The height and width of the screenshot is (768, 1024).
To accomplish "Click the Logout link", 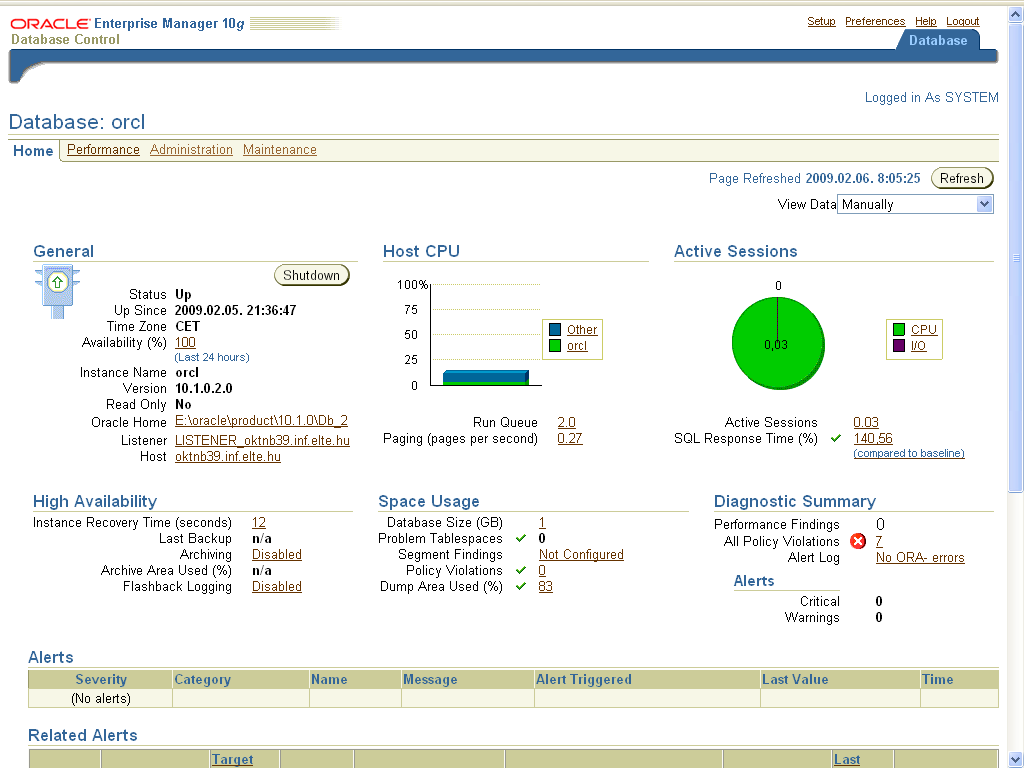I will (963, 22).
